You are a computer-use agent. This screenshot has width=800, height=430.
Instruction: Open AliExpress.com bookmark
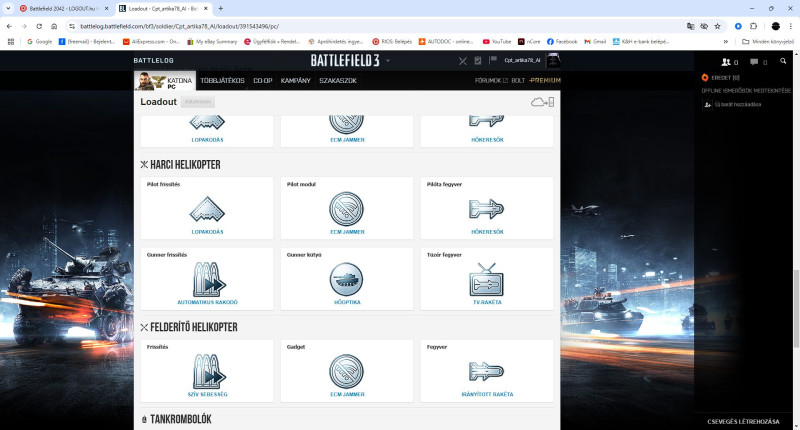pos(152,41)
